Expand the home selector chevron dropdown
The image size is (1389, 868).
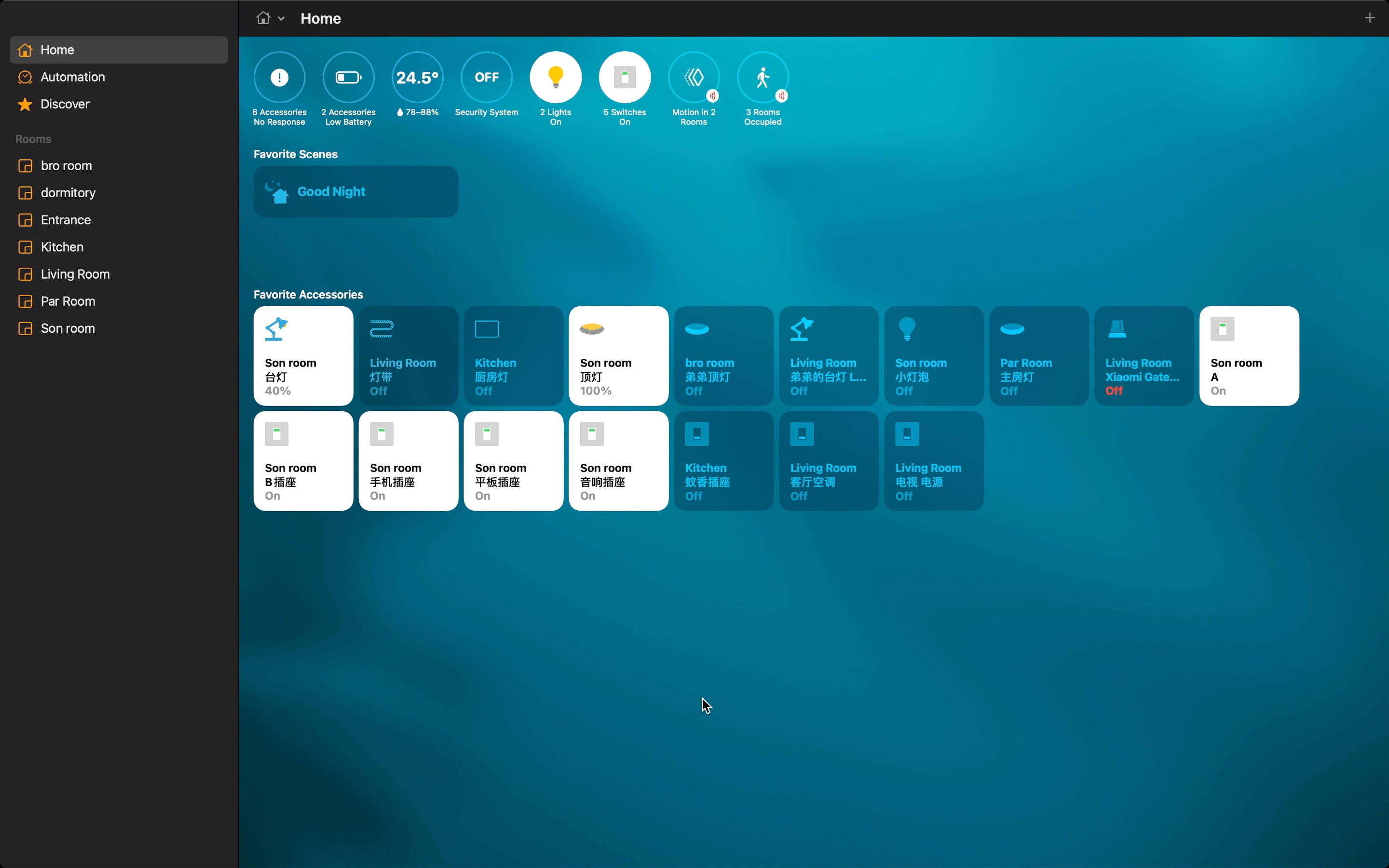click(x=281, y=19)
